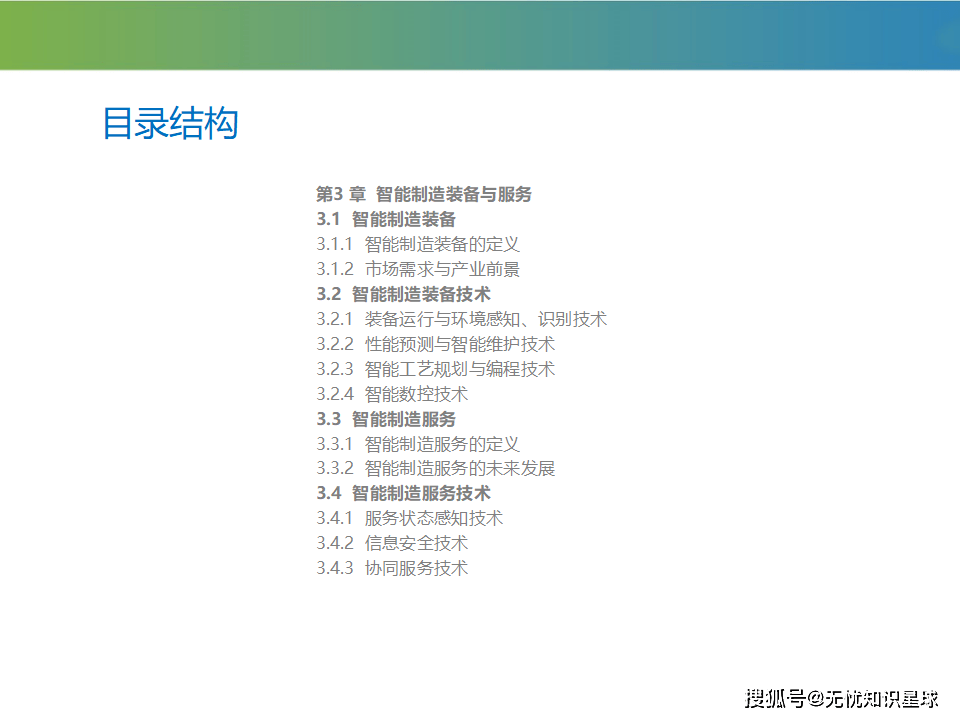The height and width of the screenshot is (720, 960).
Task: Select line 3.1.1 智能制造装备的定义
Action: tap(418, 244)
